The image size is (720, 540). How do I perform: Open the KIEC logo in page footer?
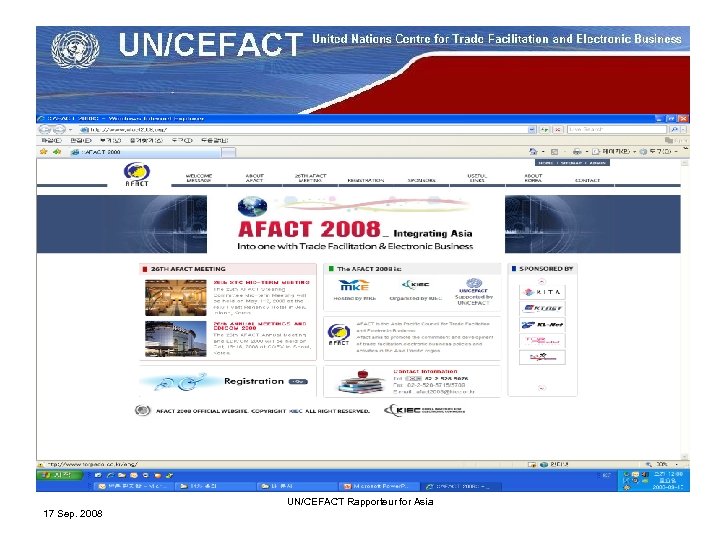coord(424,410)
